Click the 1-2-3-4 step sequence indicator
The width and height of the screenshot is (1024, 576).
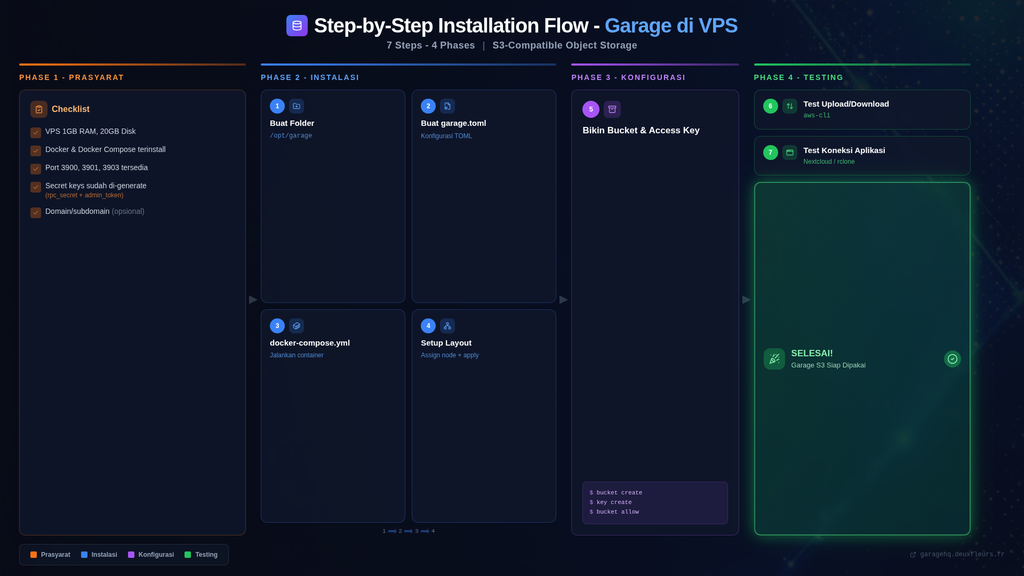(408, 531)
